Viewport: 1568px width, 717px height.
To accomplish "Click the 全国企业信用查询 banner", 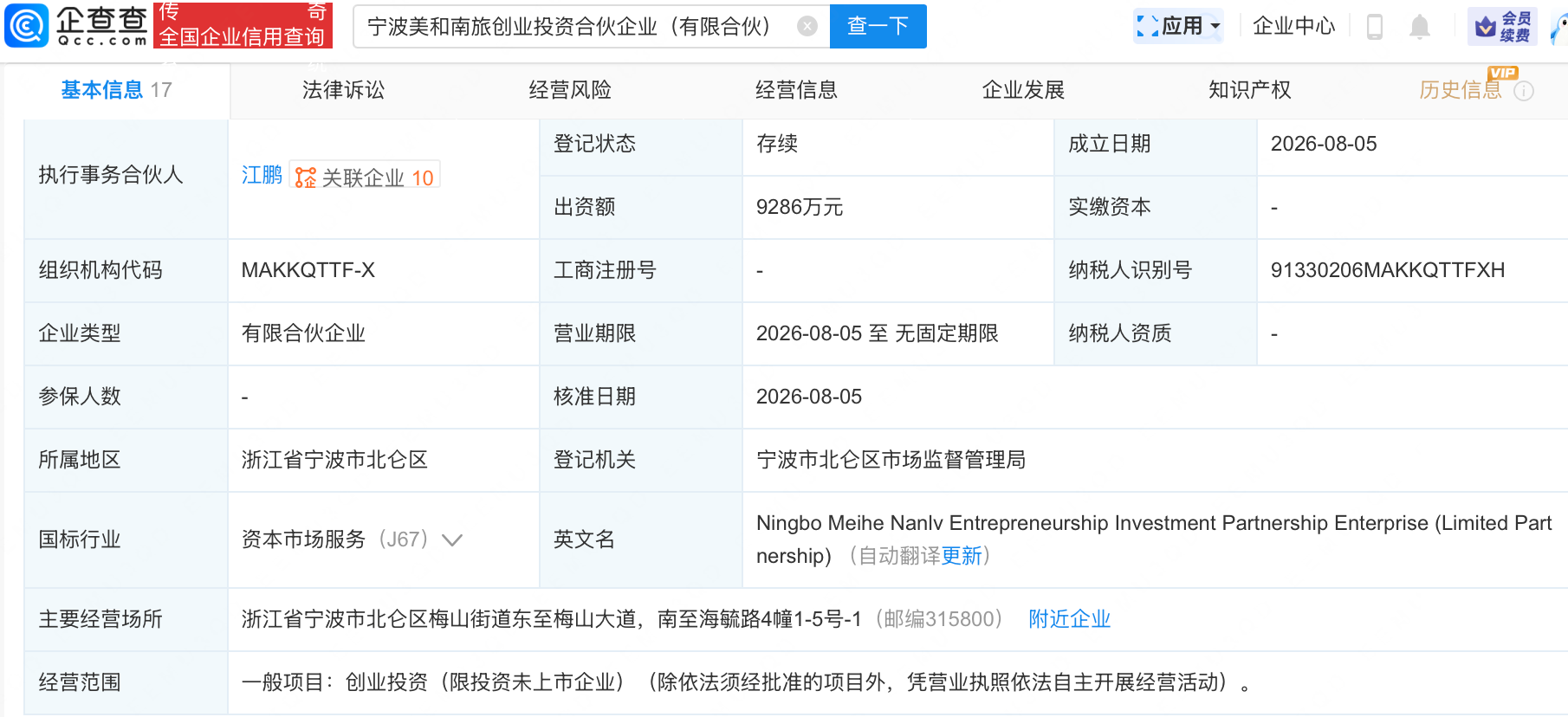I will click(x=243, y=25).
